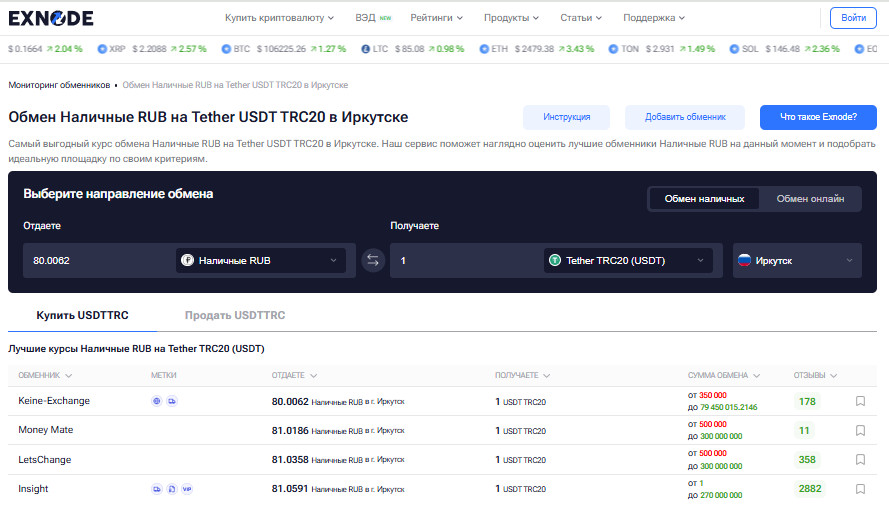Click rate 81.0186 in Money Mate row

(290, 430)
